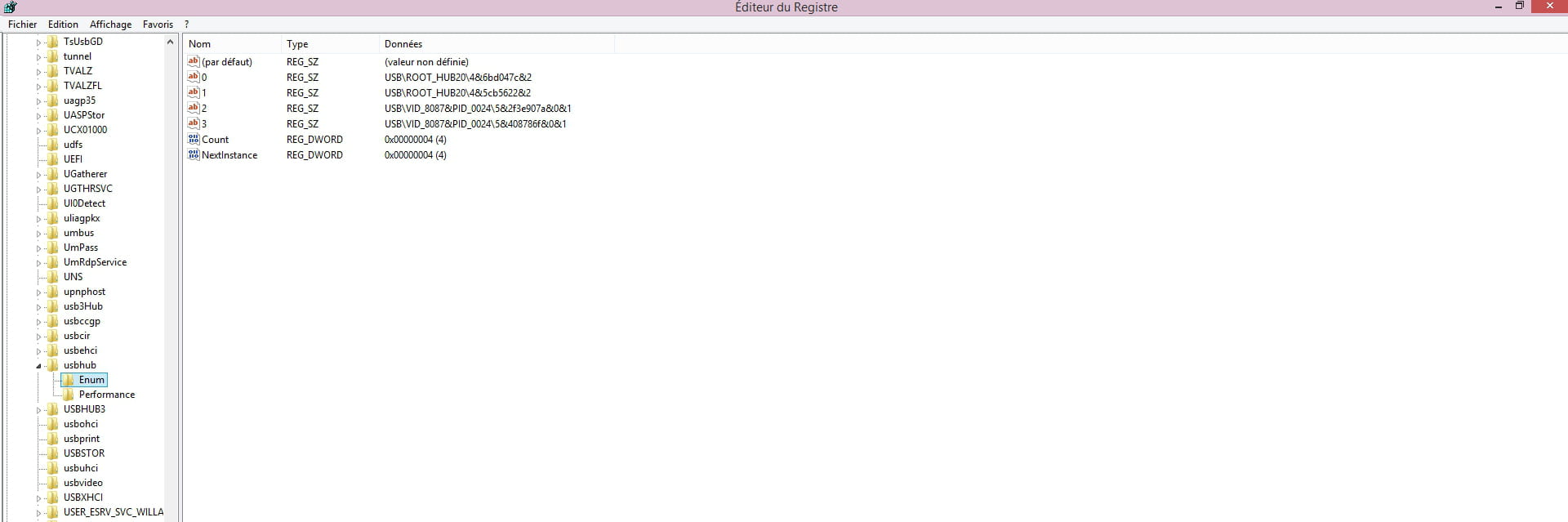Open the Fichier menu
The image size is (1568, 522).
(x=22, y=25)
